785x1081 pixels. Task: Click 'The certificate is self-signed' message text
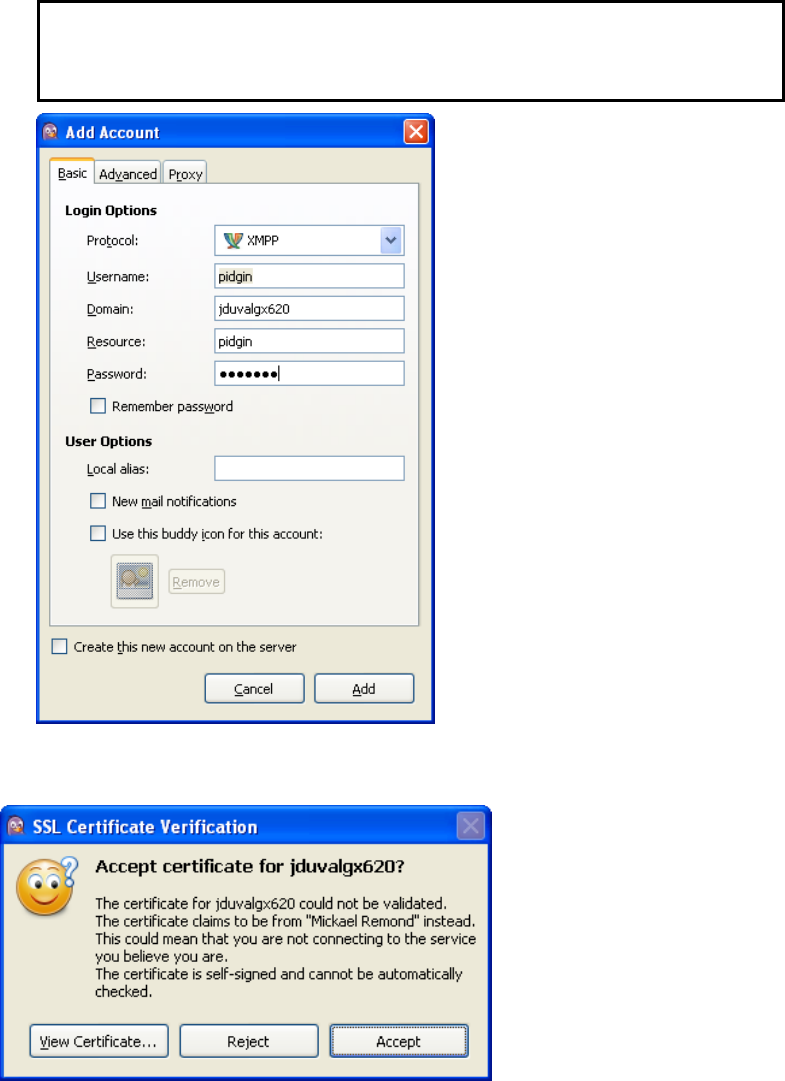click(x=278, y=982)
